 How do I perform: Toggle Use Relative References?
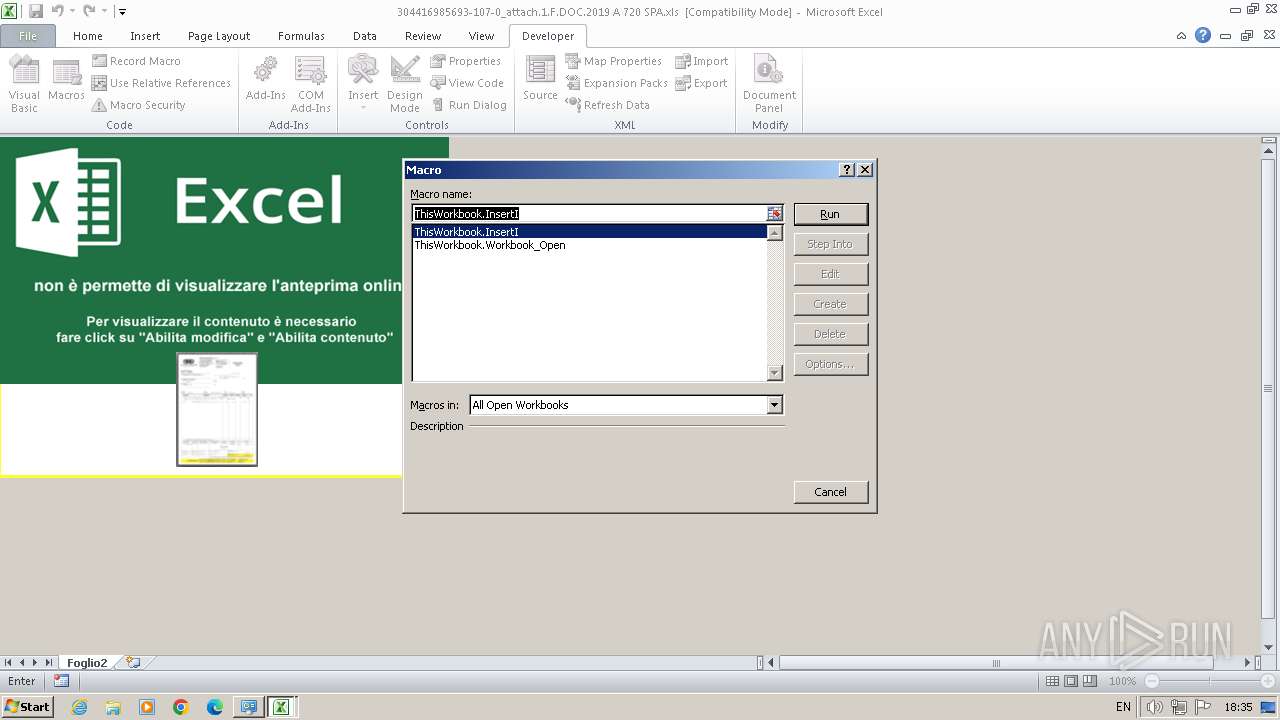pos(161,83)
